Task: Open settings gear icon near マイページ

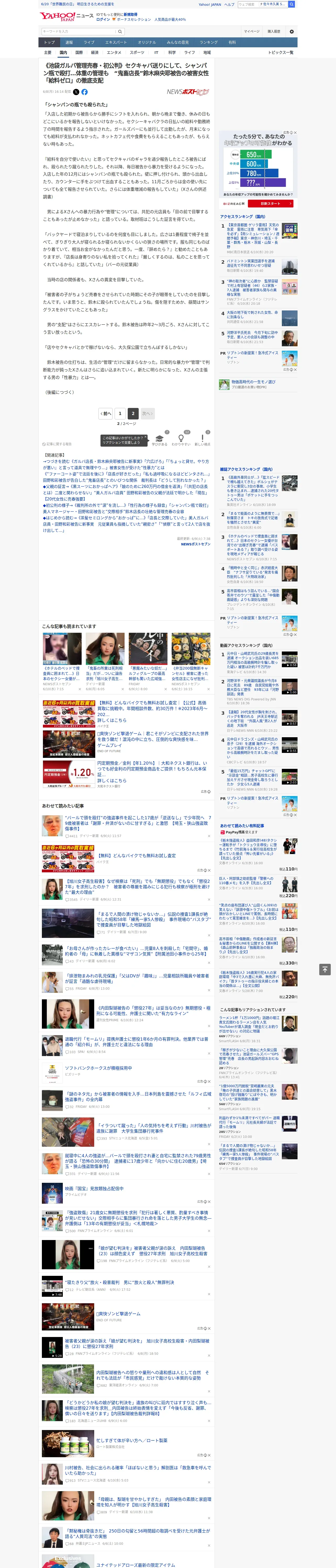Action: [x=292, y=32]
